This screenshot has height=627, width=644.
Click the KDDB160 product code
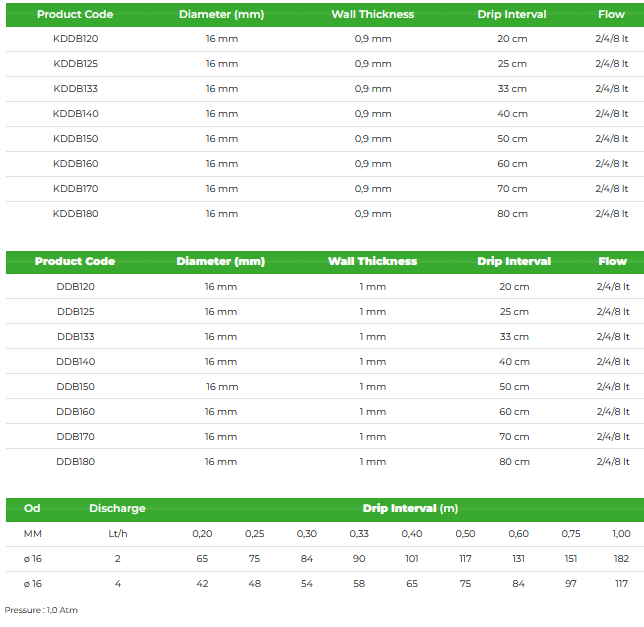tap(75, 163)
